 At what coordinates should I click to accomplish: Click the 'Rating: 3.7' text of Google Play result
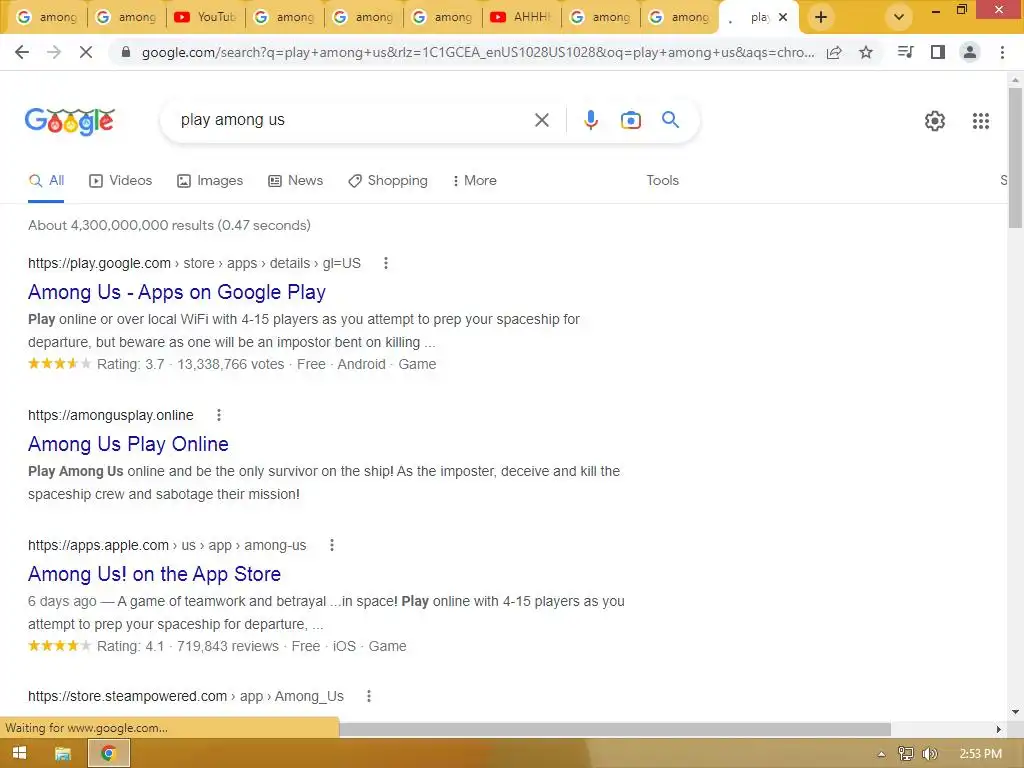[x=131, y=364]
